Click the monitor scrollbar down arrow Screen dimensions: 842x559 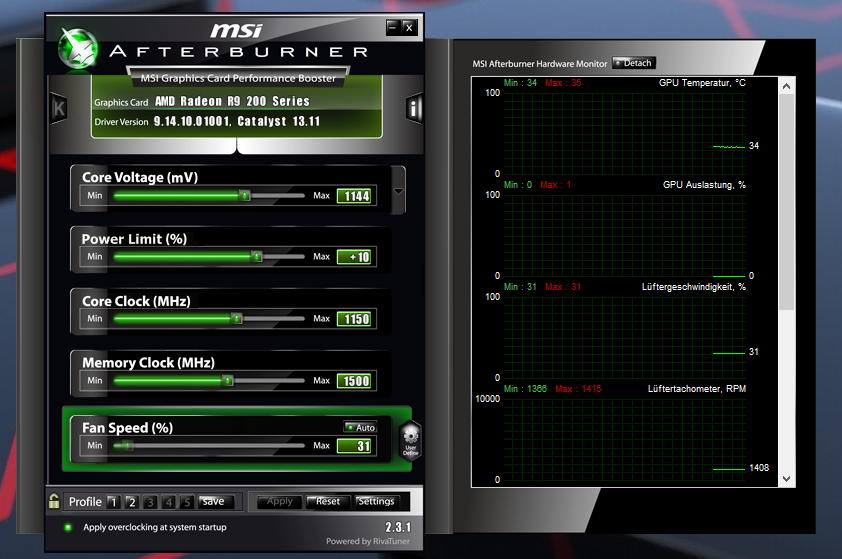tap(786, 479)
